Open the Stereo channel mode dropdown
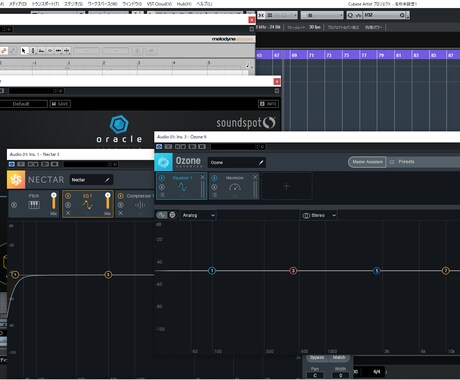460x380 pixels. click(x=319, y=216)
